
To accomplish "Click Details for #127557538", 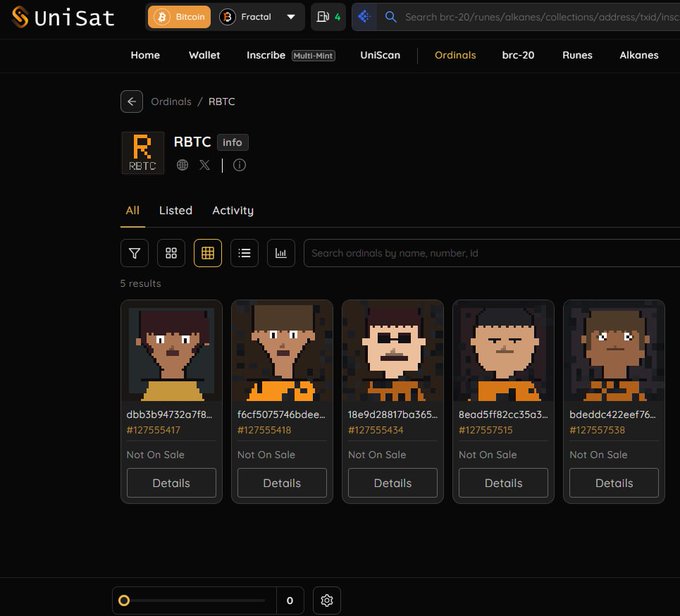I will [x=614, y=483].
